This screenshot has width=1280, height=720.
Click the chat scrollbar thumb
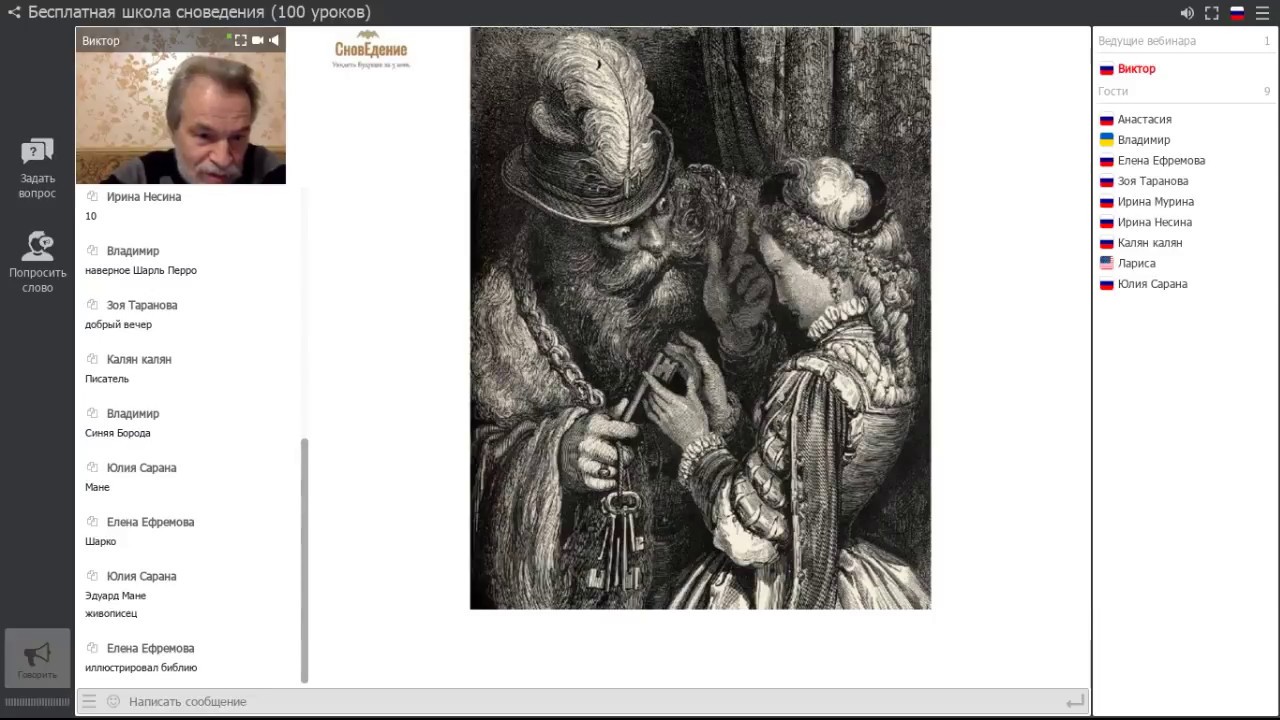[304, 560]
